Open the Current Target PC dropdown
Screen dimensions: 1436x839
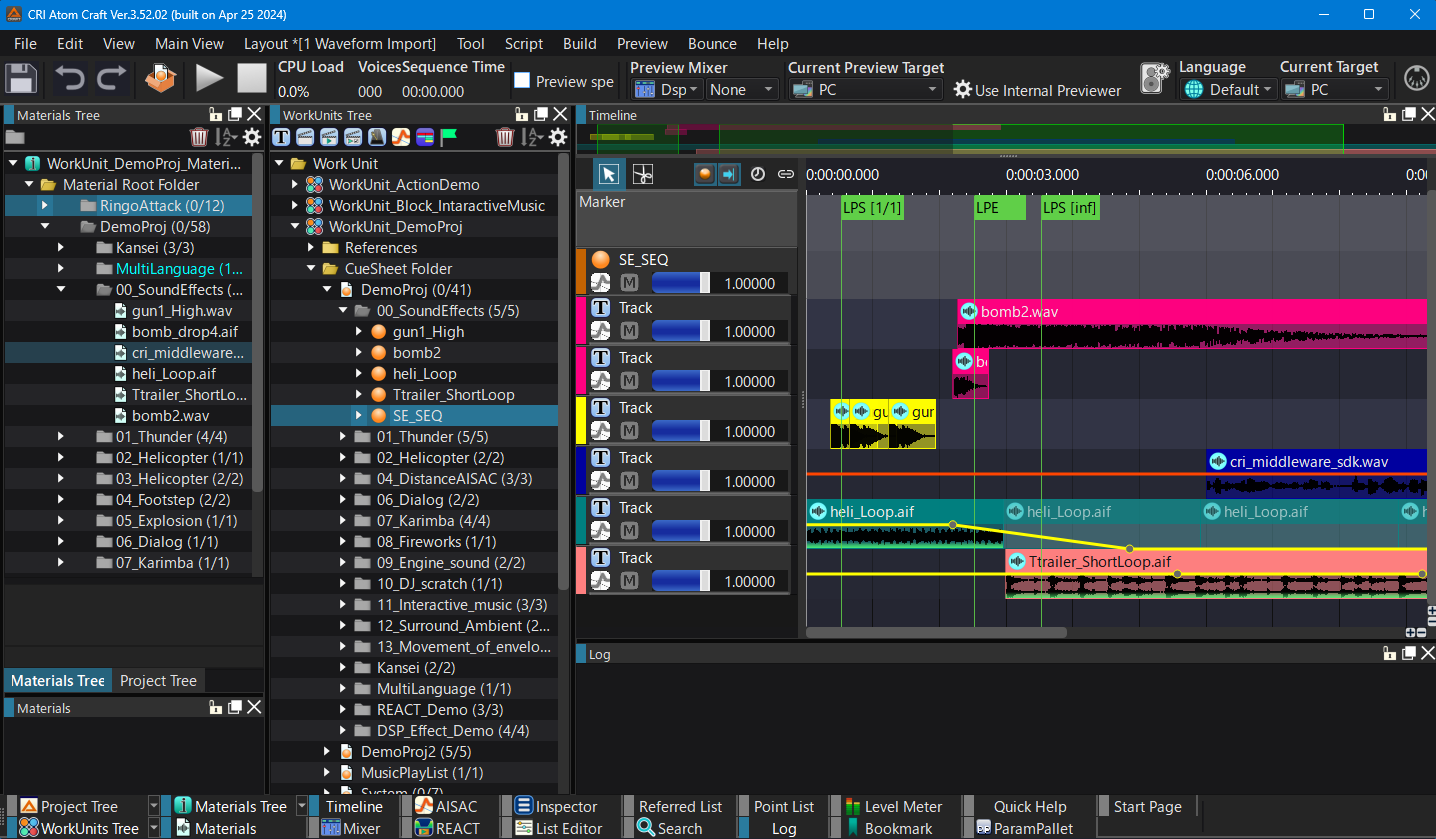[1335, 89]
